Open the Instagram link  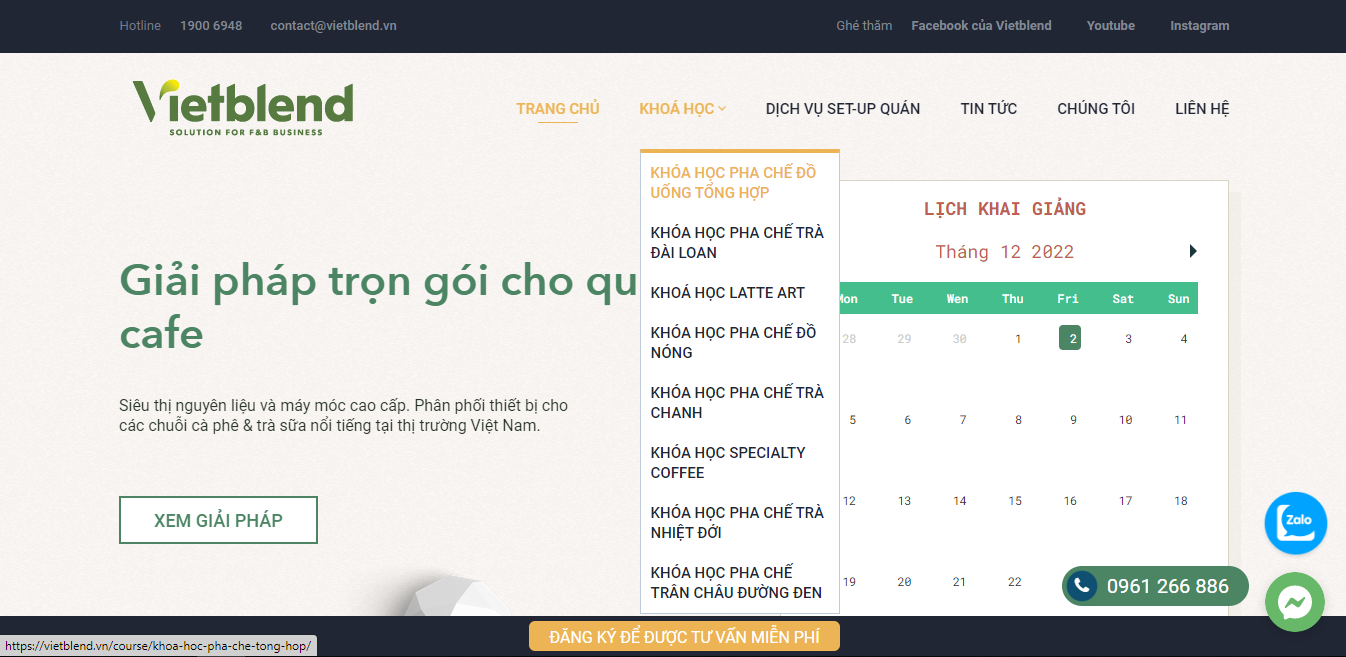(1200, 26)
